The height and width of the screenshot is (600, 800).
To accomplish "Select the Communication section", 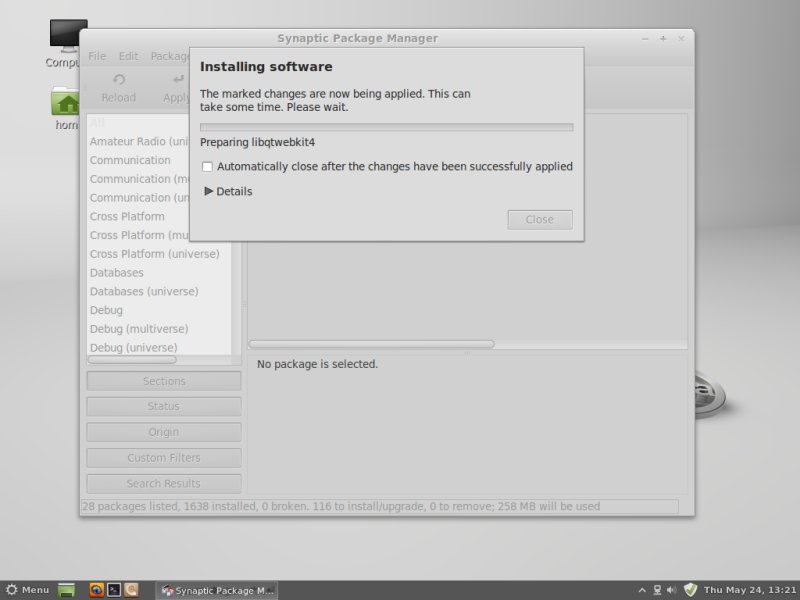I will tap(130, 160).
